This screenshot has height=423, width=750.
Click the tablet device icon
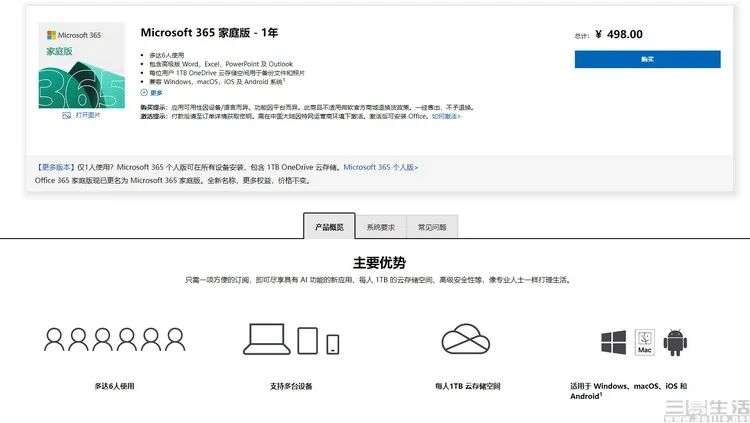(x=308, y=341)
